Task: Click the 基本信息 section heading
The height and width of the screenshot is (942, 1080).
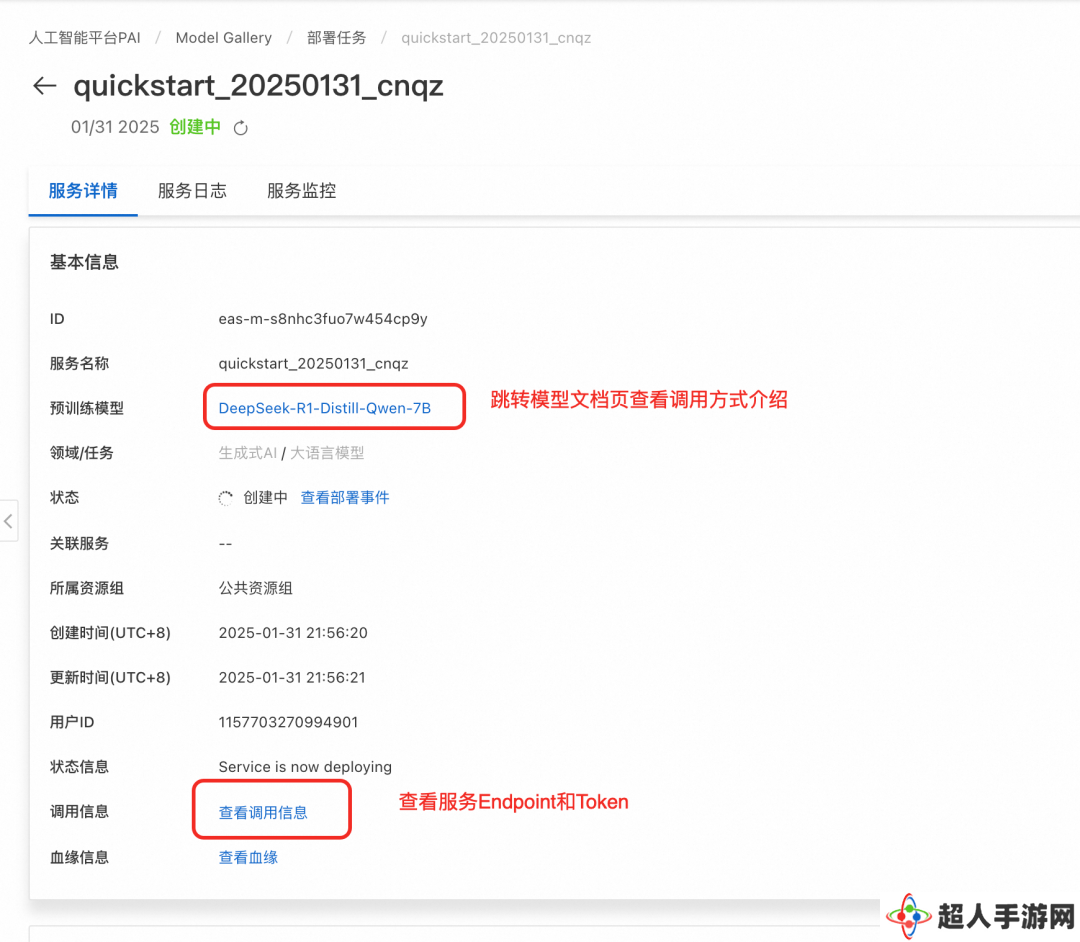Action: coord(84,262)
